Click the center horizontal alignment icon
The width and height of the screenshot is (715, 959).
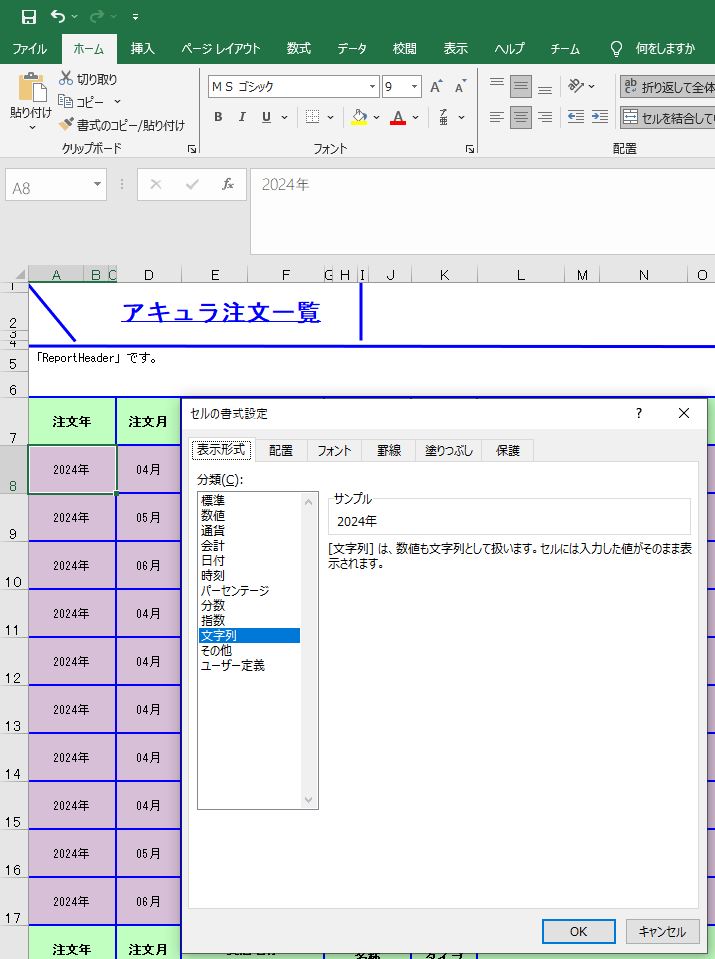[x=520, y=117]
